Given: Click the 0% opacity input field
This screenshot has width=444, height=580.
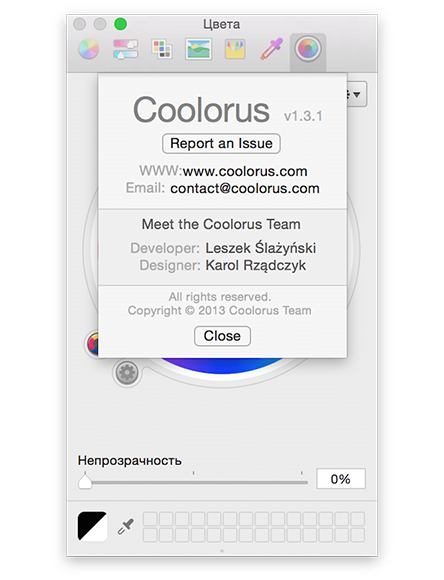Looking at the screenshot, I should 341,479.
